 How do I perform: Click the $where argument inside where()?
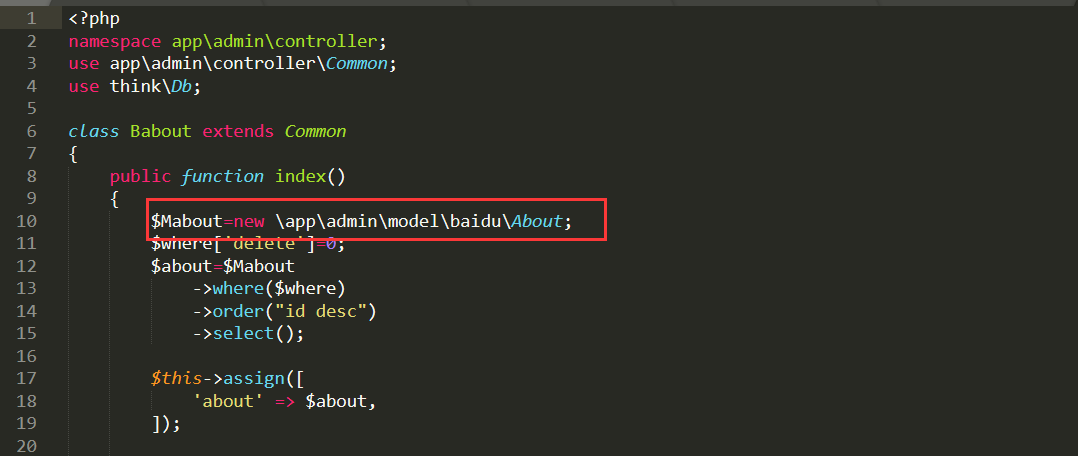point(305,287)
